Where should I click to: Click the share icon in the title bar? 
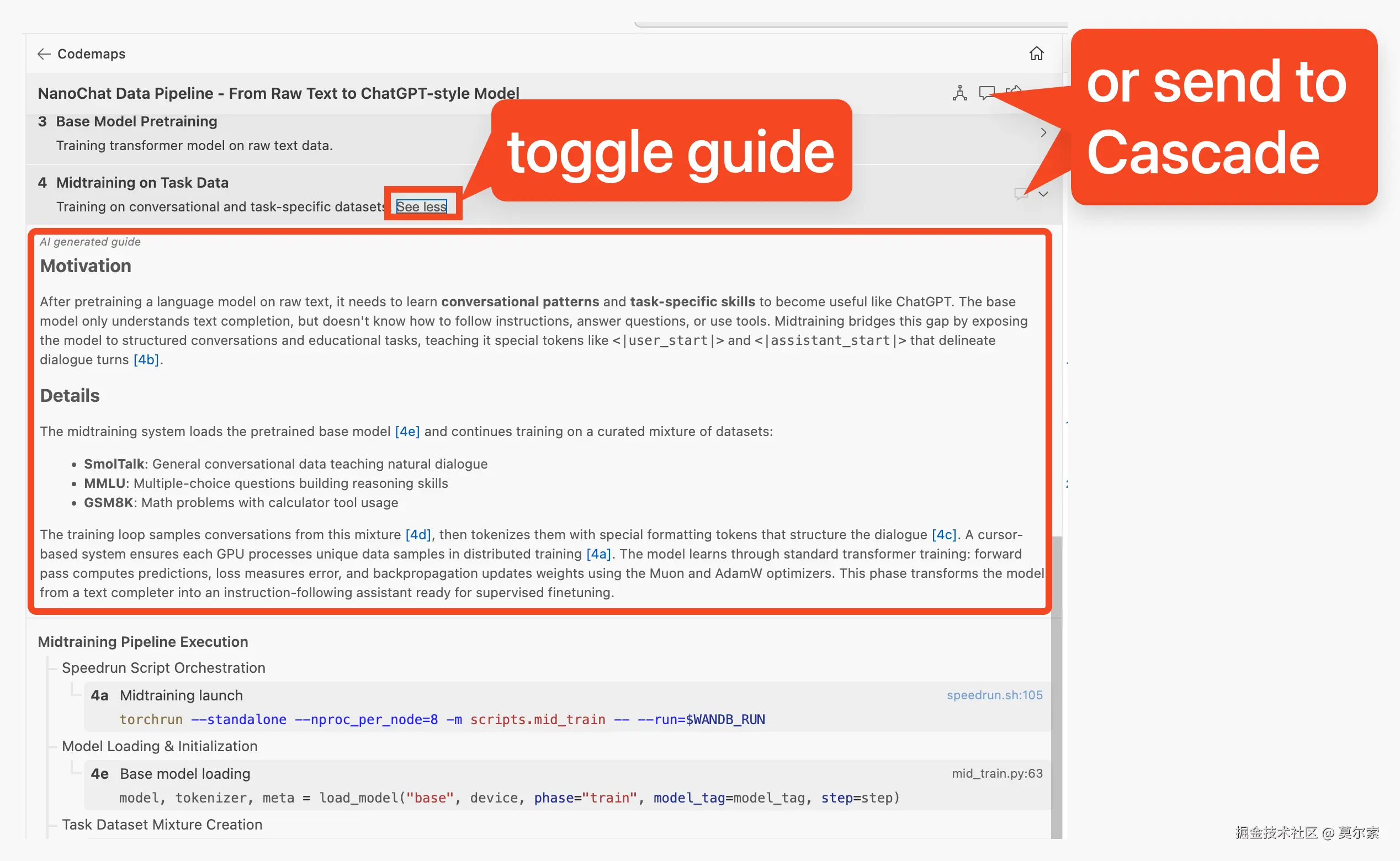(1013, 91)
